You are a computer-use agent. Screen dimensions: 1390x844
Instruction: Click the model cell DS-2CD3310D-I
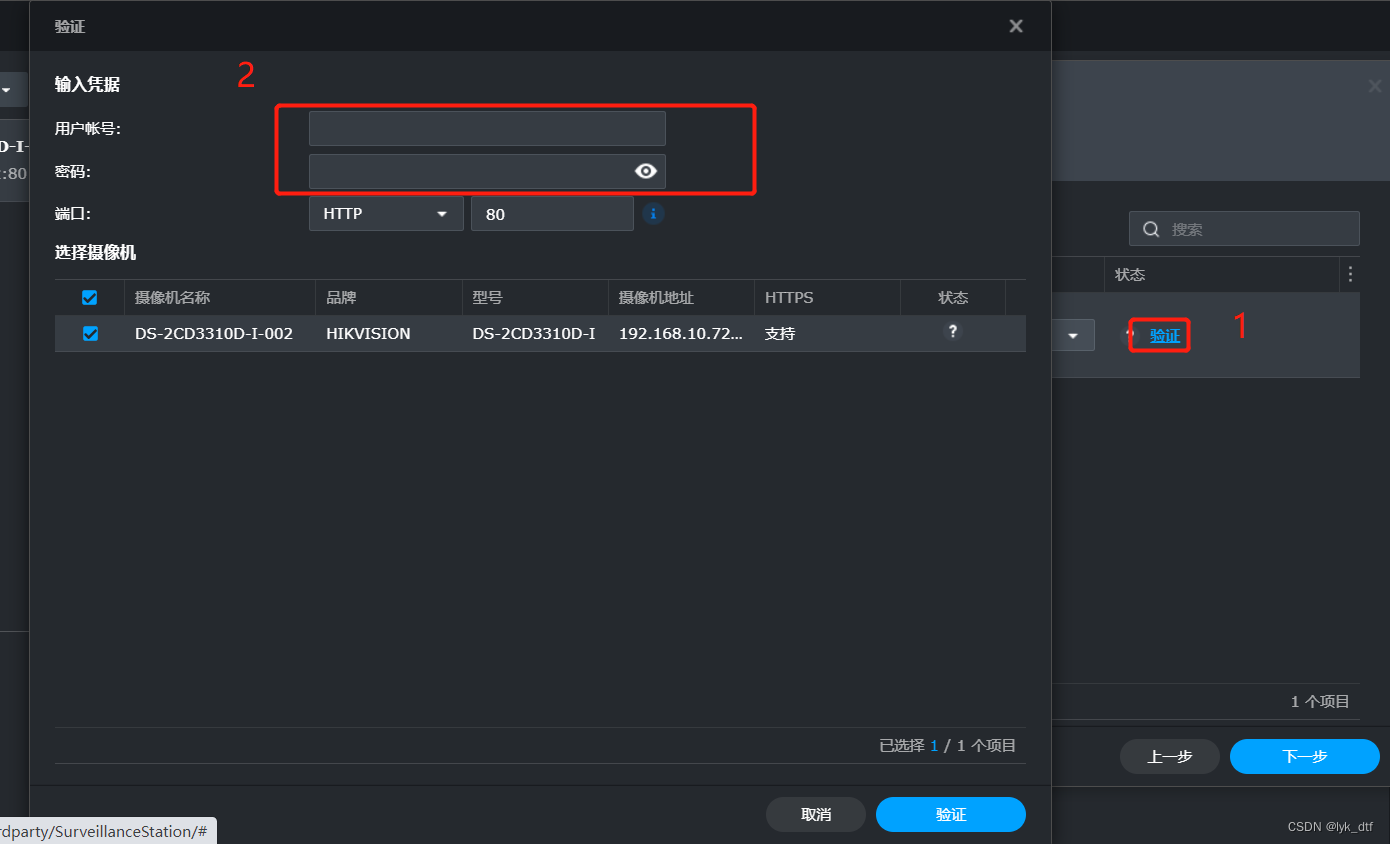pos(534,334)
